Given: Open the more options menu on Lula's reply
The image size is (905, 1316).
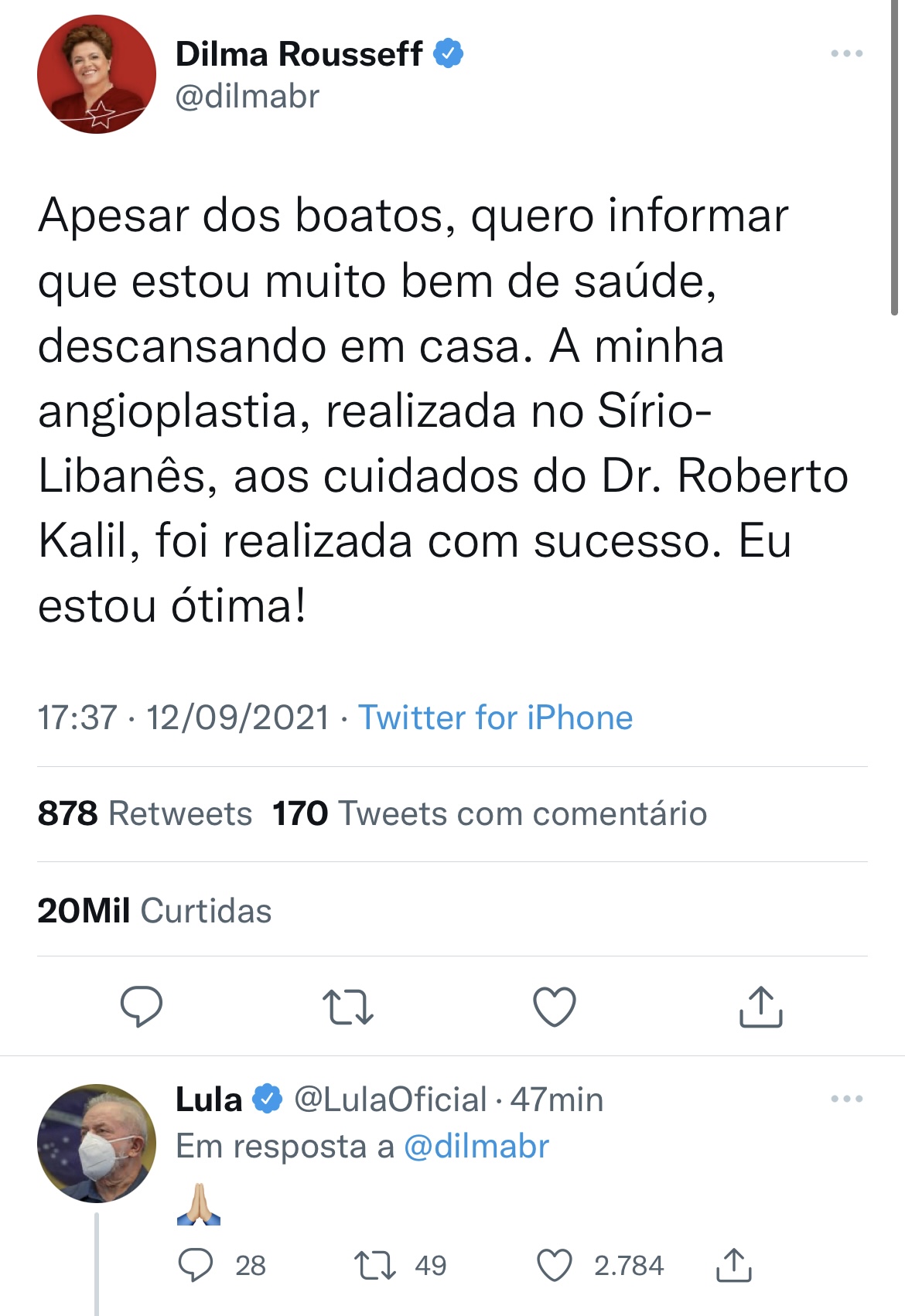Looking at the screenshot, I should 847,1099.
